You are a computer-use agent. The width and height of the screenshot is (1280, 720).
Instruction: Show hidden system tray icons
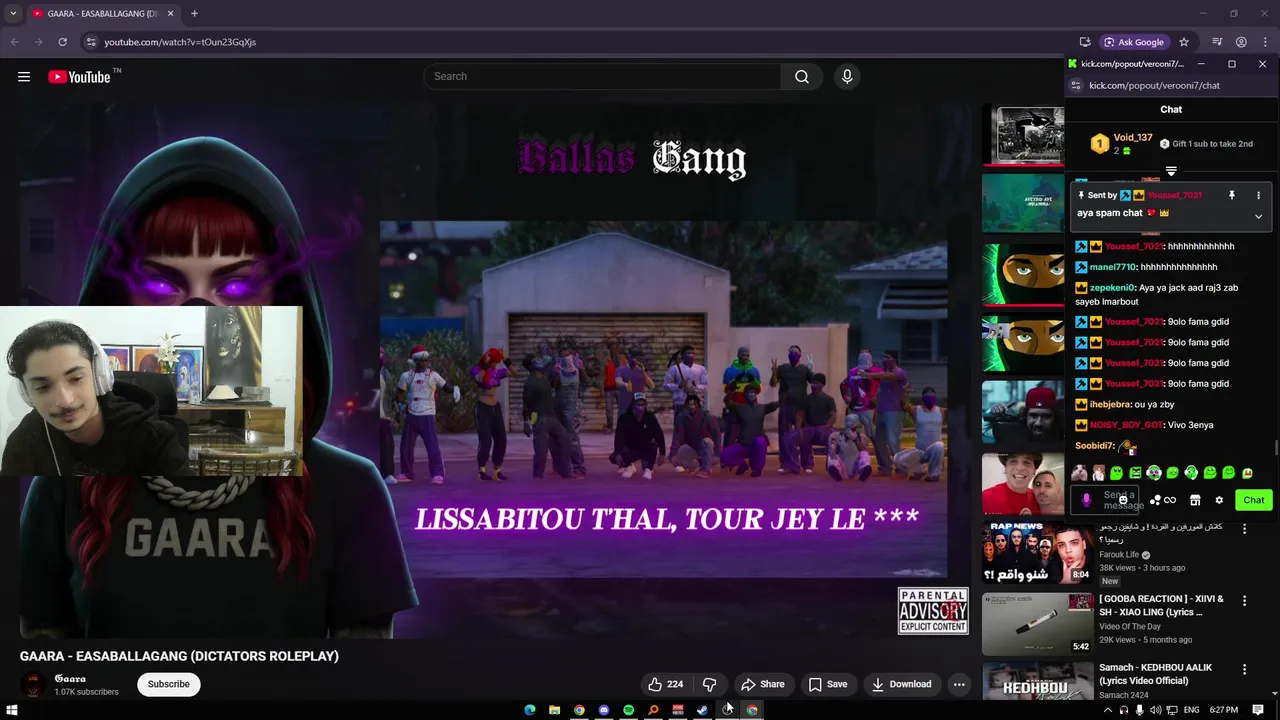click(1109, 710)
